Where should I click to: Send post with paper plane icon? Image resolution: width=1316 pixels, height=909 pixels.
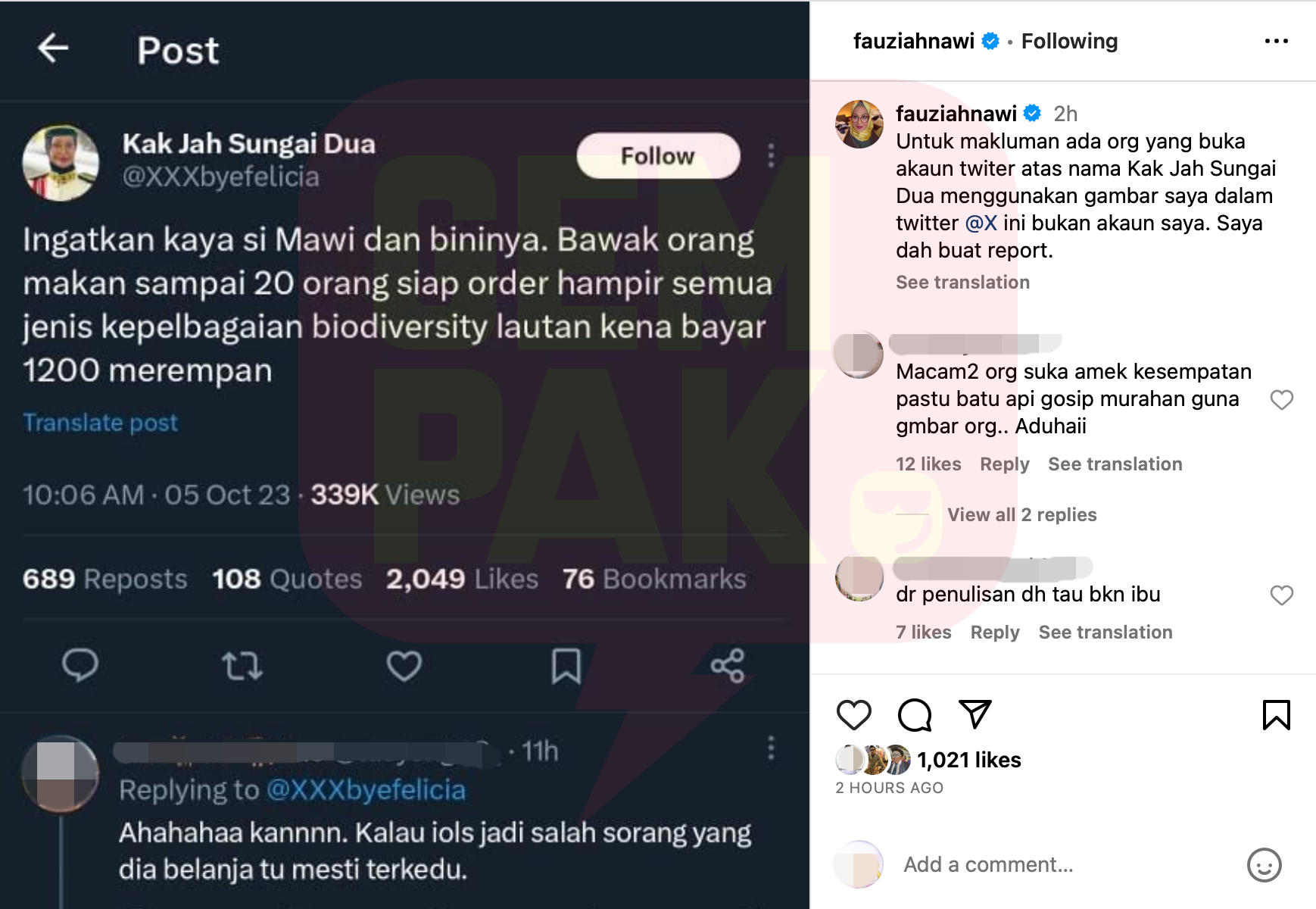click(x=975, y=714)
